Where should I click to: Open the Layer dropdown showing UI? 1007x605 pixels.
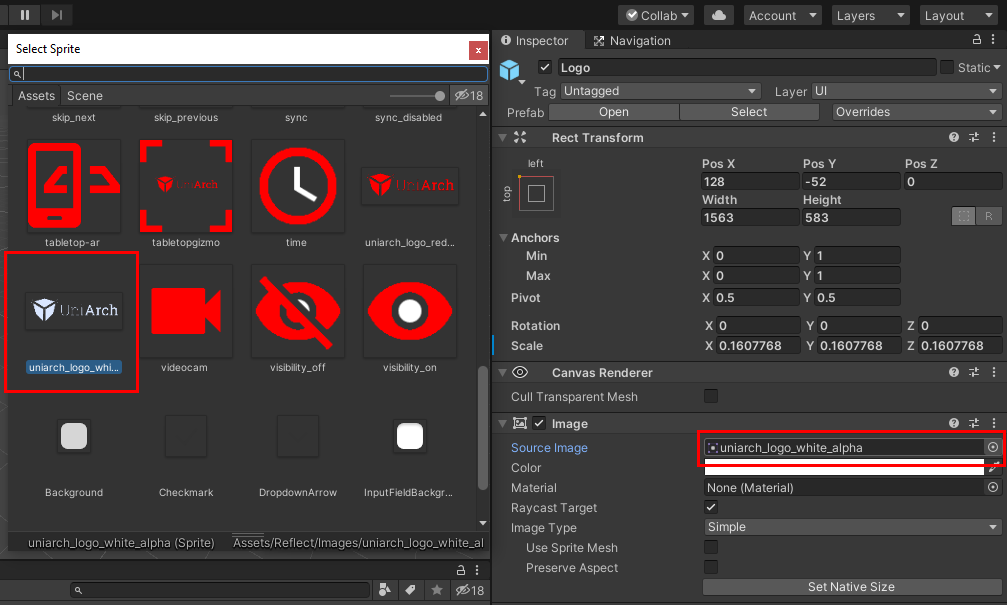(x=906, y=91)
